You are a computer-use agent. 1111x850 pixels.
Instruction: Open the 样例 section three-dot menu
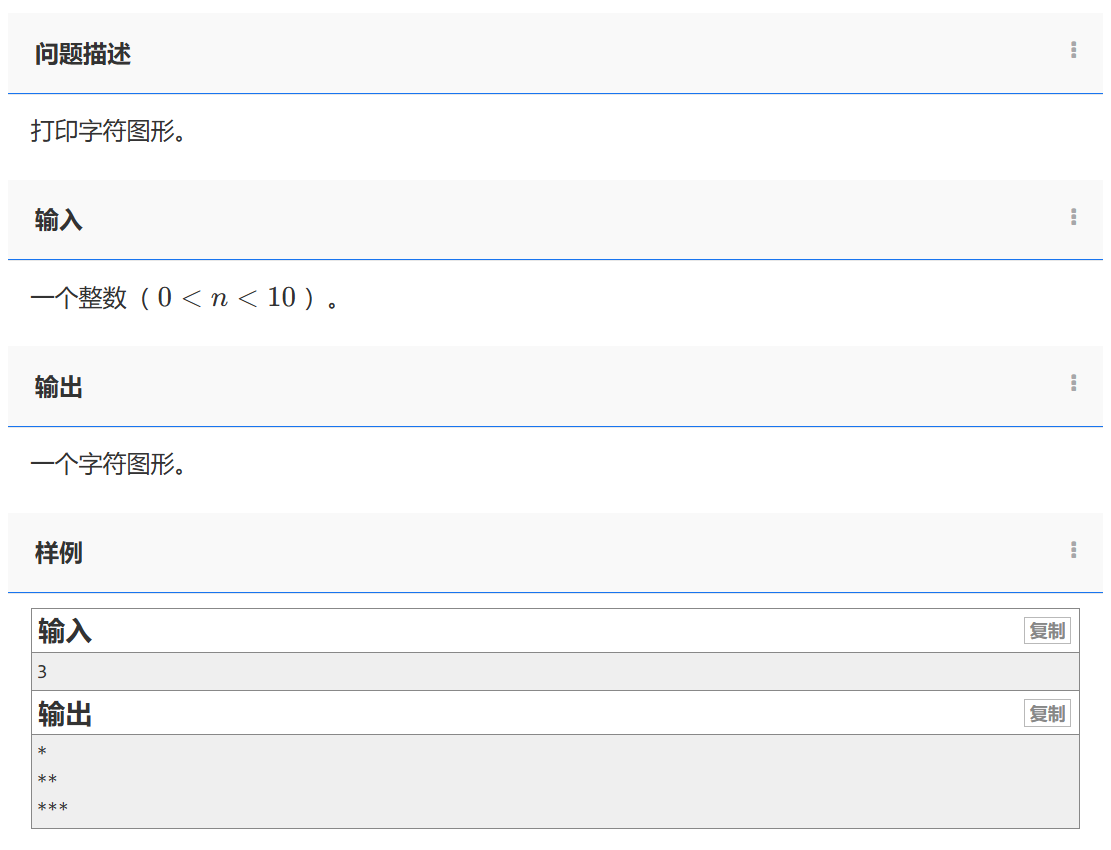coord(1073,549)
